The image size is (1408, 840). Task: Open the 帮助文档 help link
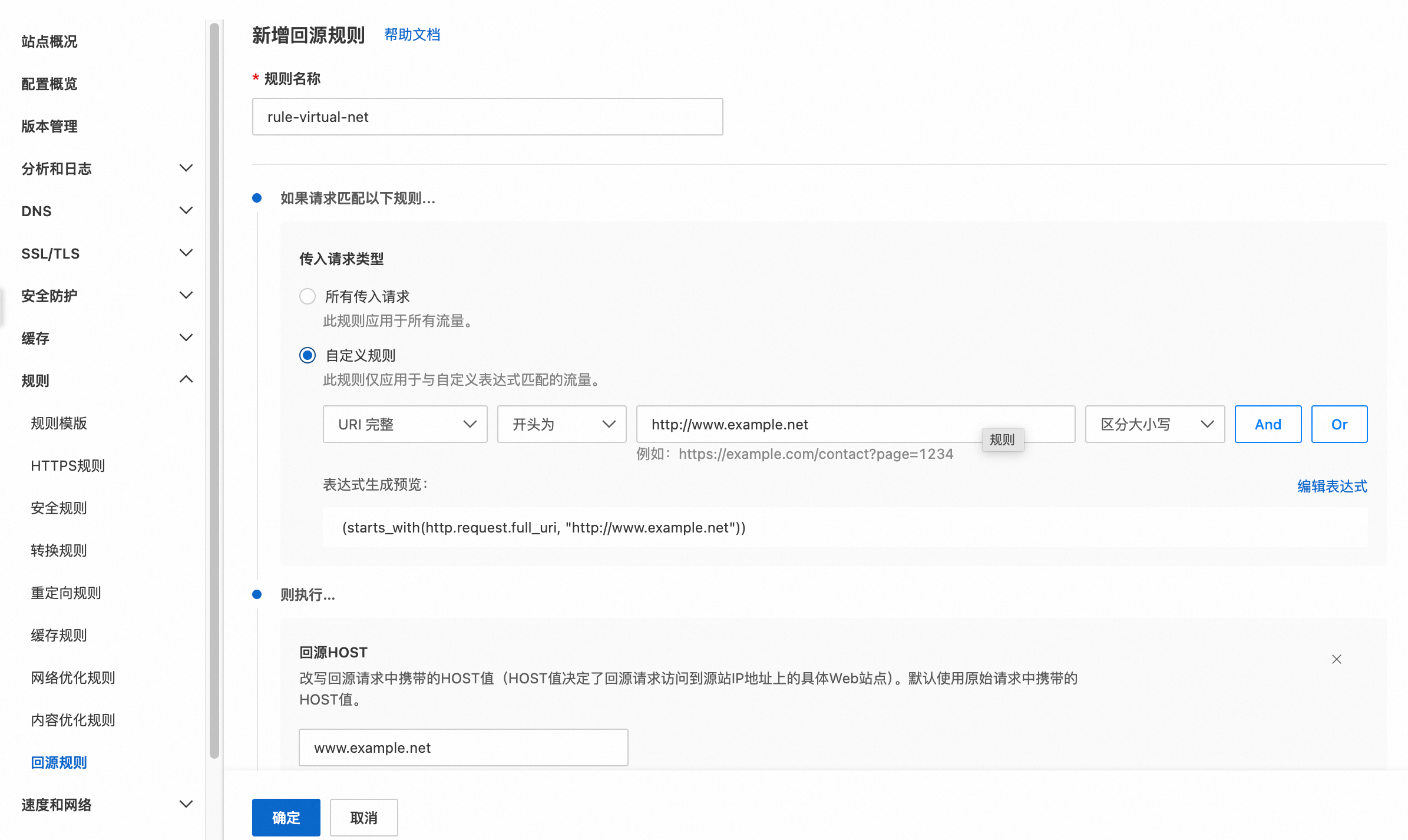412,35
